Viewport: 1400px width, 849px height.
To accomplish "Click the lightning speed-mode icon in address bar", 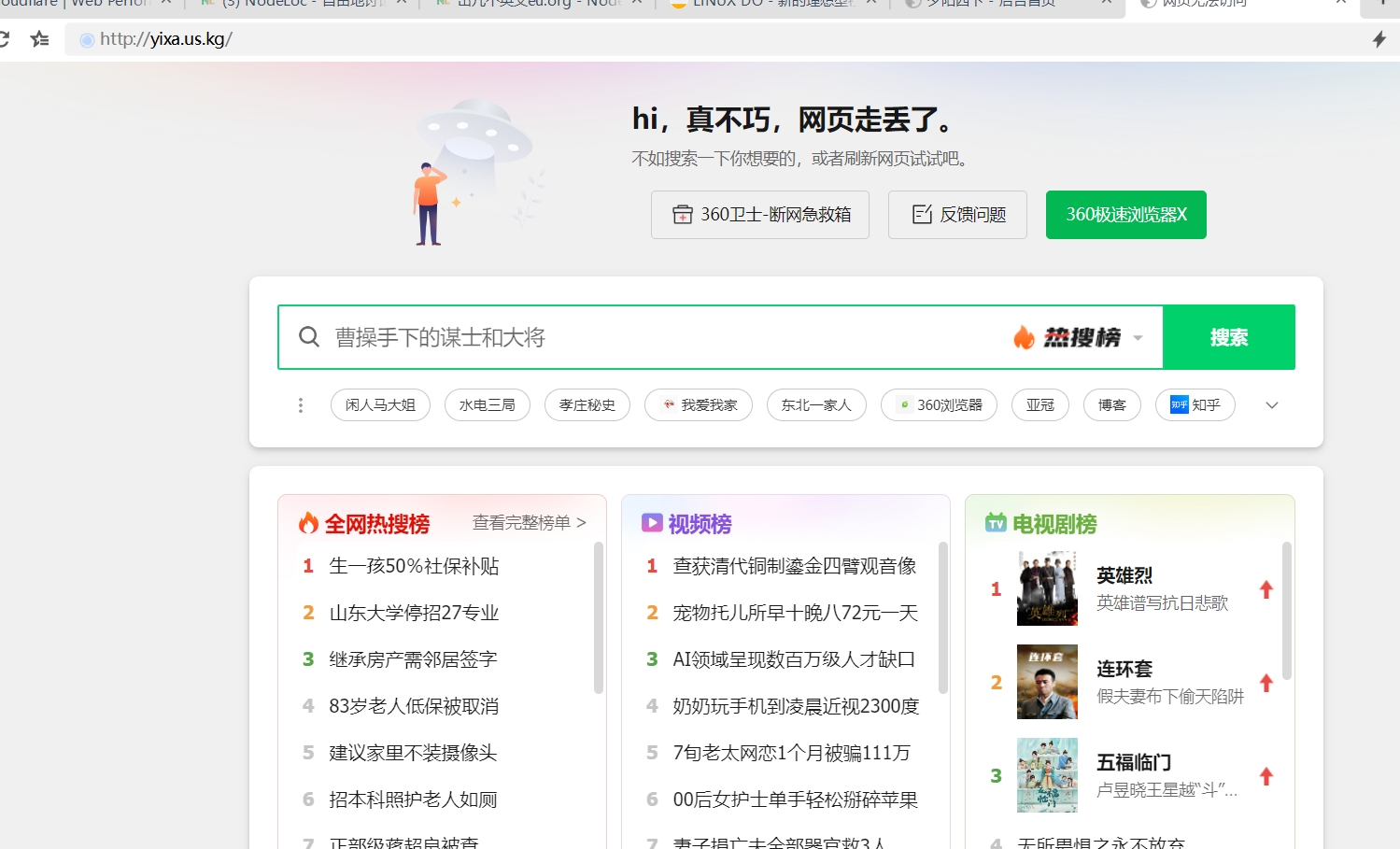I will (x=1379, y=39).
